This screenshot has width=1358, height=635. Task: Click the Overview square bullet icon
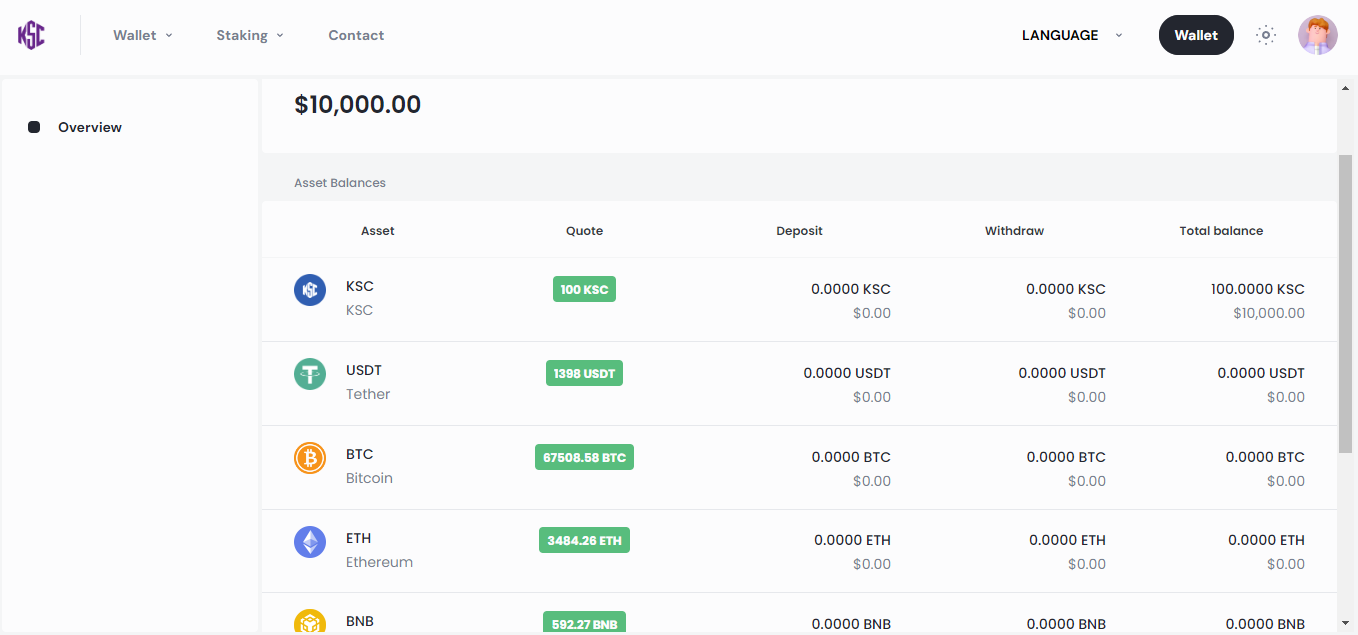(34, 127)
